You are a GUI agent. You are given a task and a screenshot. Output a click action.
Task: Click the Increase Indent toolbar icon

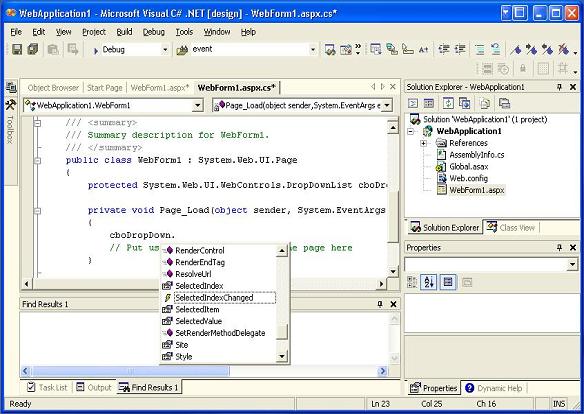[x=460, y=49]
